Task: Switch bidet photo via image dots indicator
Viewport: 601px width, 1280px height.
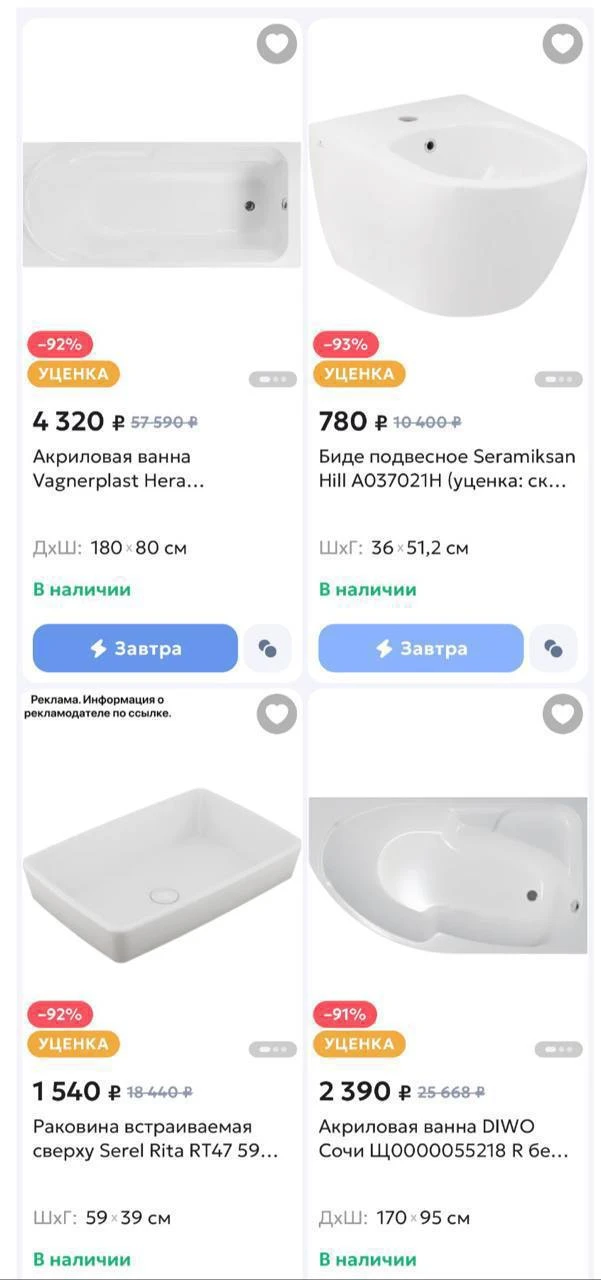Action: 558,379
